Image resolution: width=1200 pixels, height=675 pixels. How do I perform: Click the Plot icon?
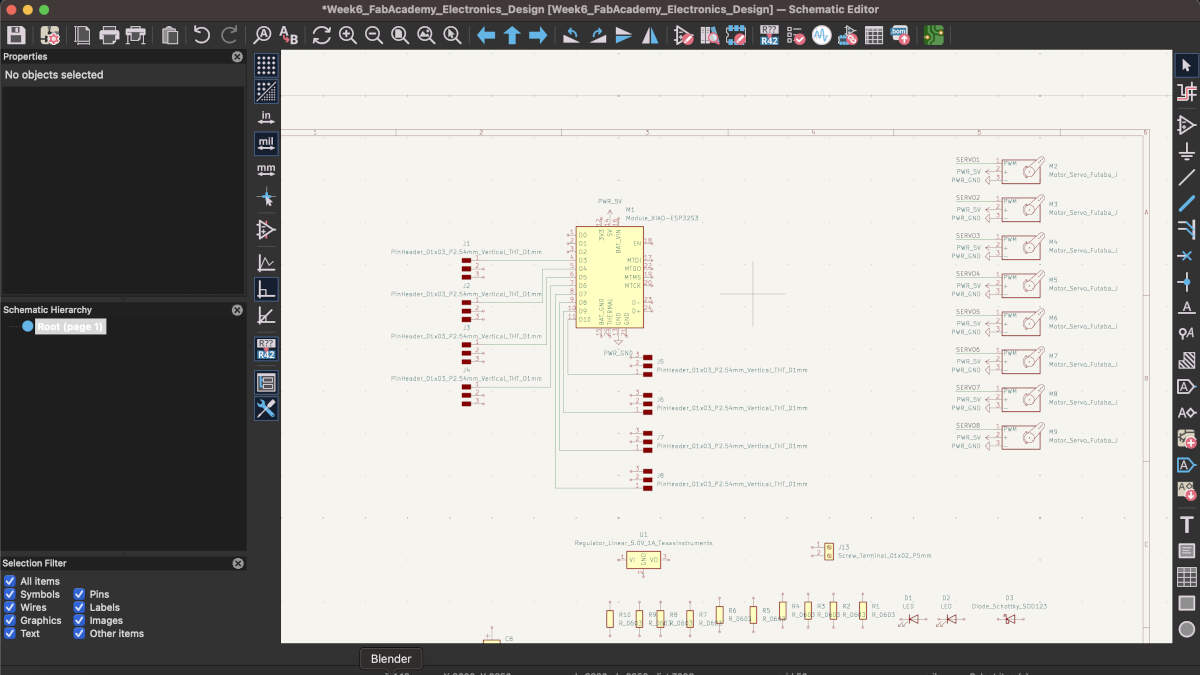(136, 35)
